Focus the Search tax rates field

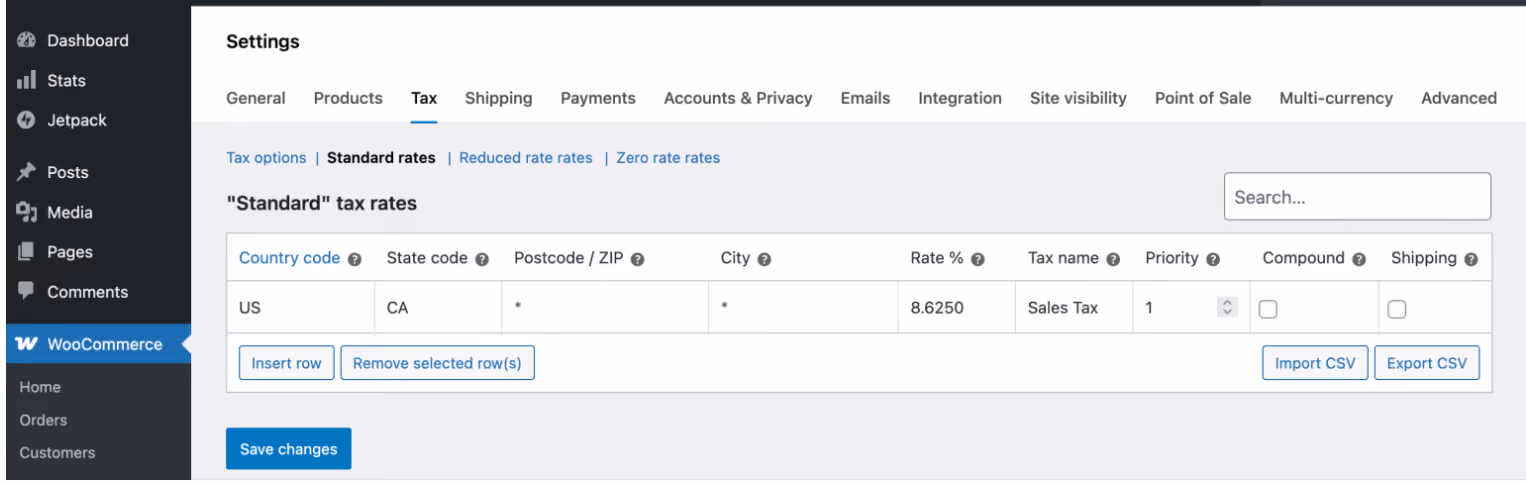point(1357,197)
